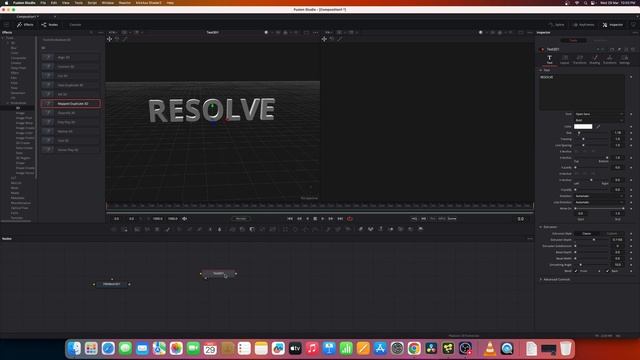Add a Text3D tool from the toolbar

pyautogui.click(x=380, y=229)
